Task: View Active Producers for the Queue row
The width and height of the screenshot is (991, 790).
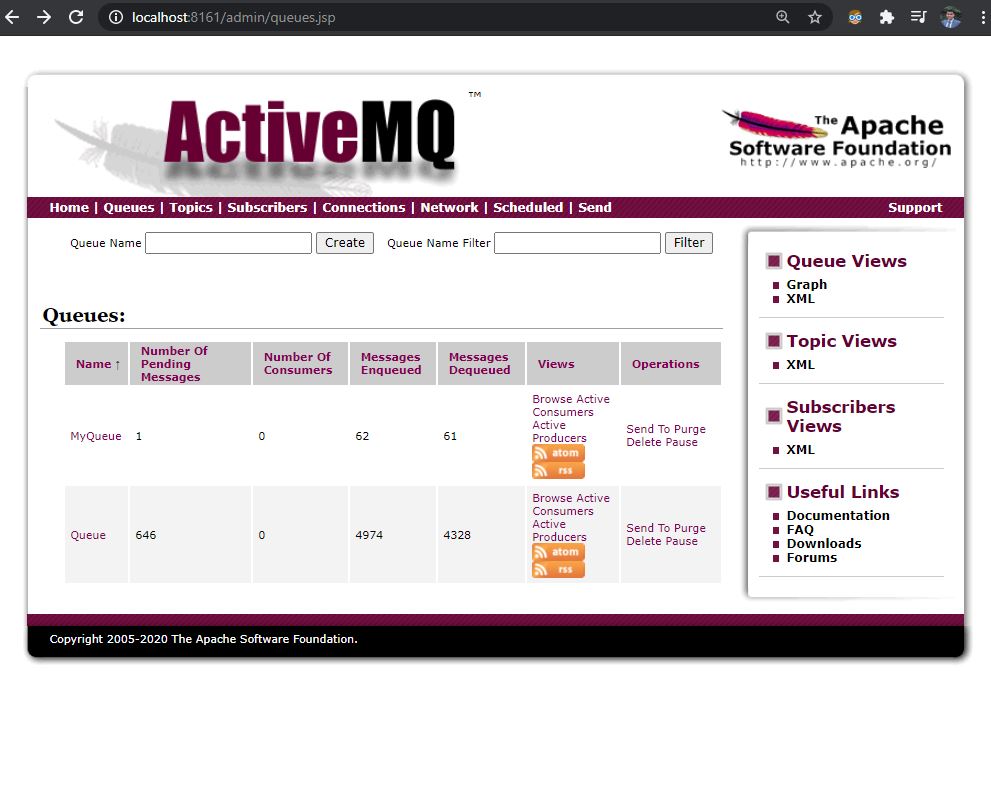Action: coord(559,530)
